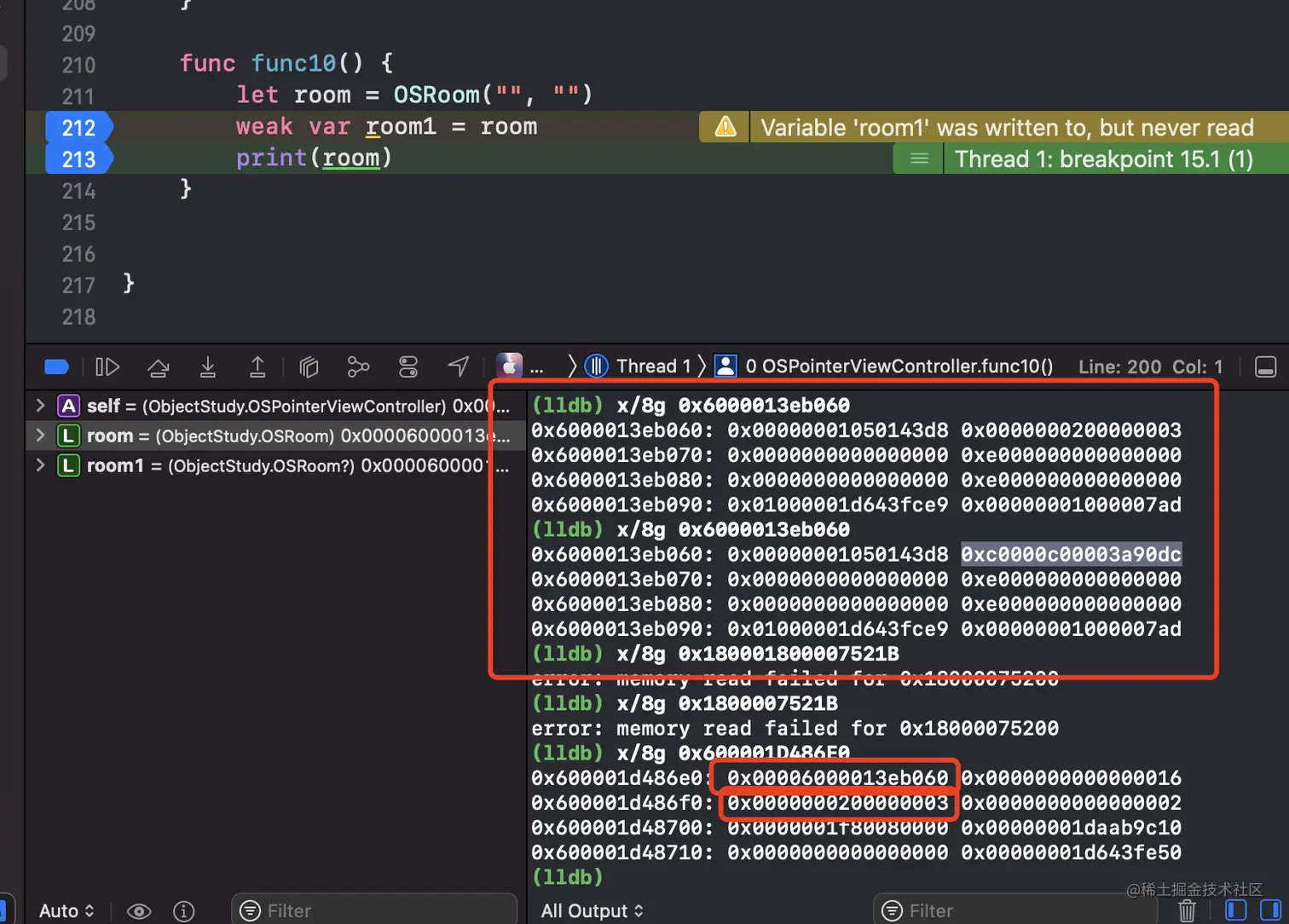Select Thread 1 in the debug path bar
Screen dimensions: 1289x924
coord(653,367)
